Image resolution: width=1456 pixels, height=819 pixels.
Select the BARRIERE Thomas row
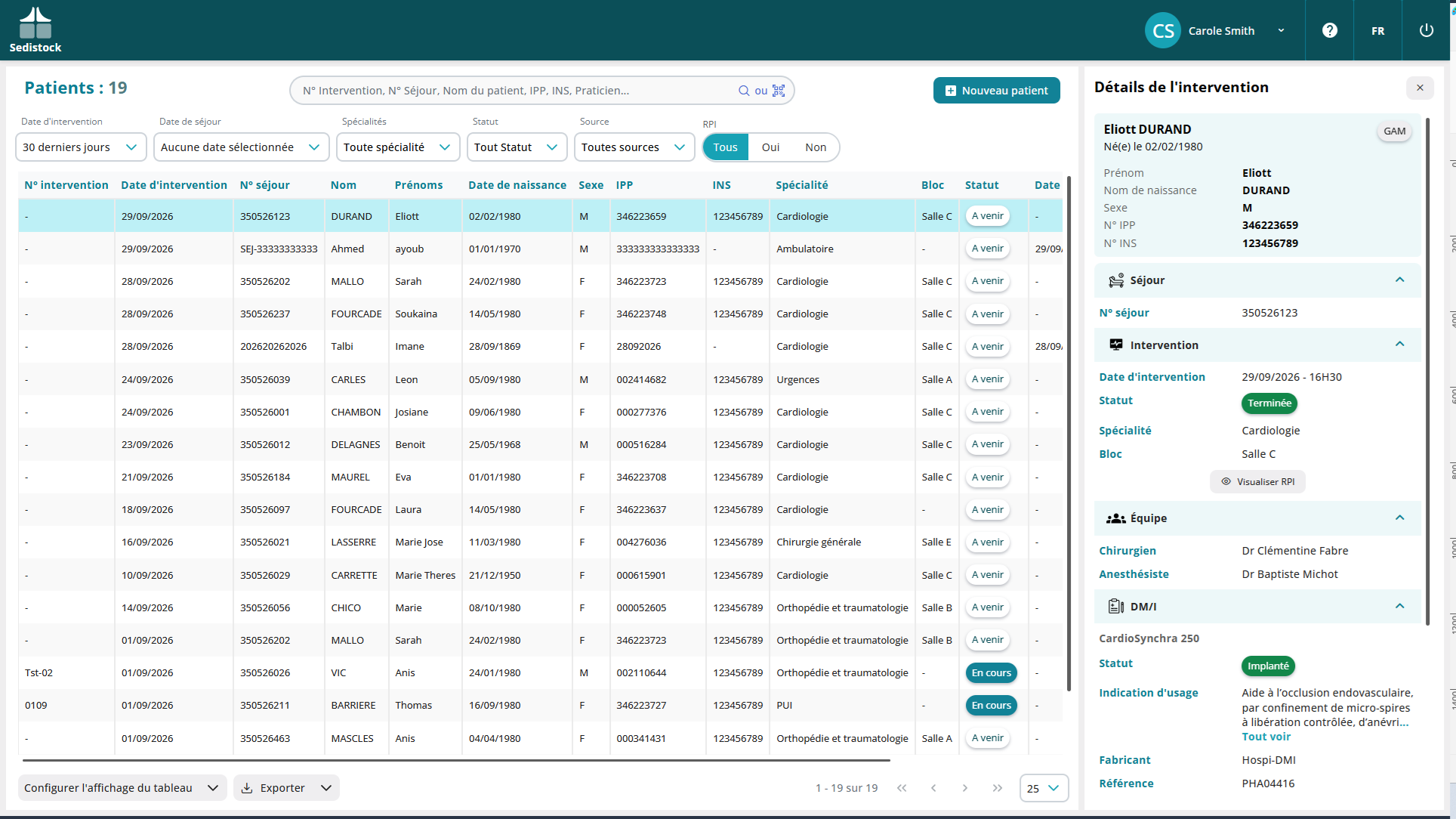pyautogui.click(x=540, y=706)
